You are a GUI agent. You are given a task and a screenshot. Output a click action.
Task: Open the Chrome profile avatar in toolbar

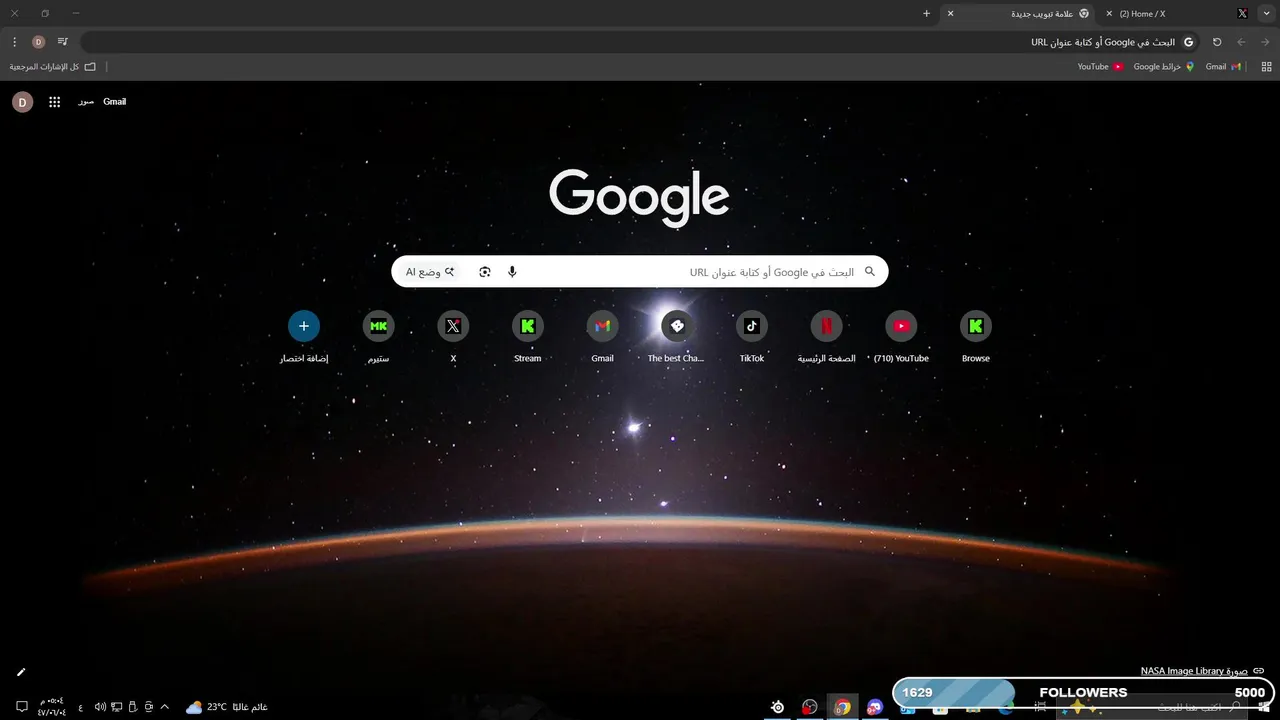[x=38, y=42]
